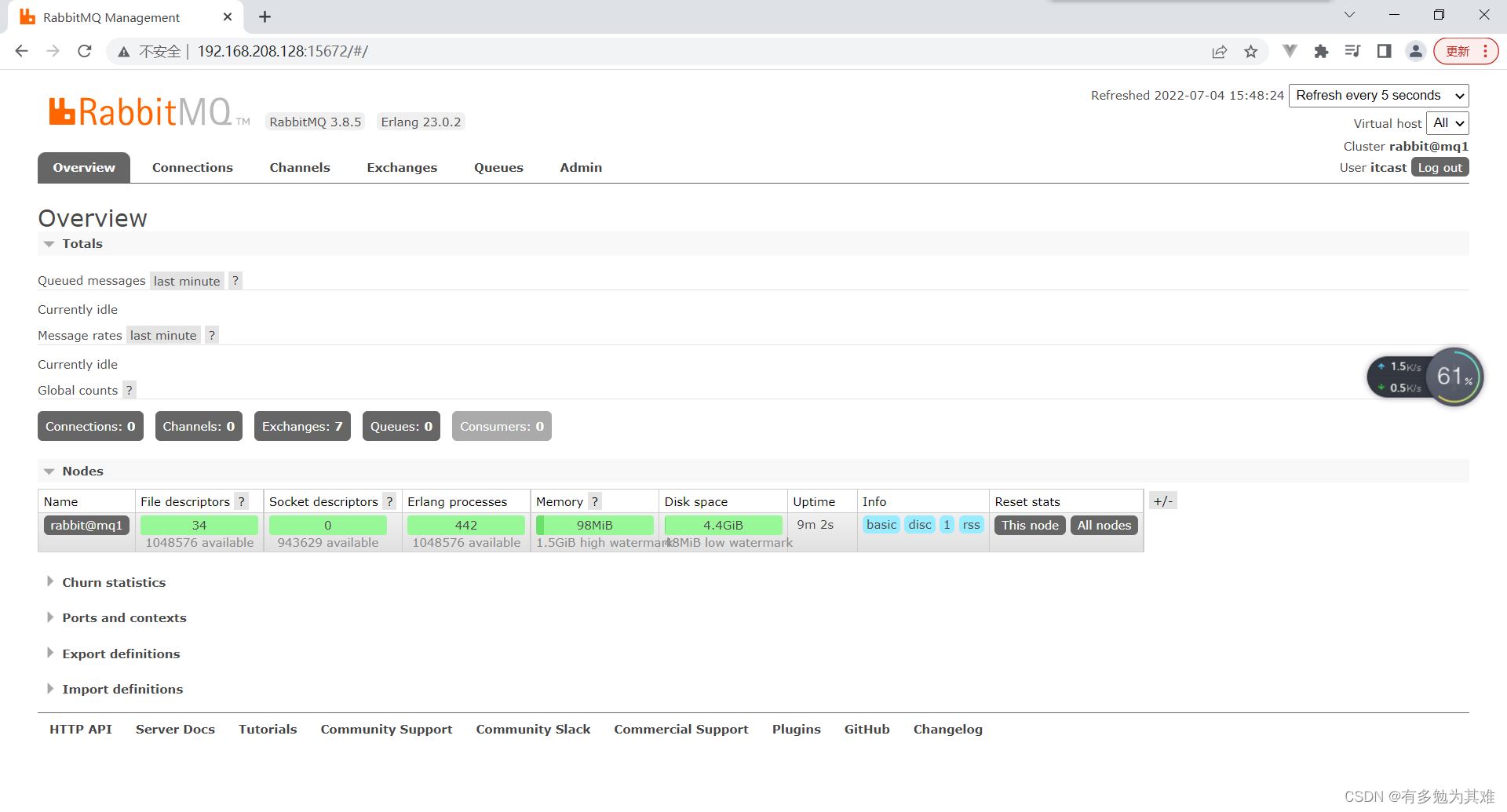Click the Consumers: 0 count button
The image size is (1507, 812).
coord(502,426)
